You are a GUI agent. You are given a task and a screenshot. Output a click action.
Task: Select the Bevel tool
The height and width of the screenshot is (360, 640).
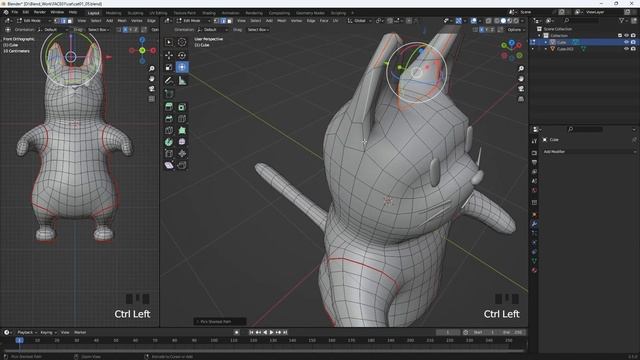pyautogui.click(x=169, y=119)
